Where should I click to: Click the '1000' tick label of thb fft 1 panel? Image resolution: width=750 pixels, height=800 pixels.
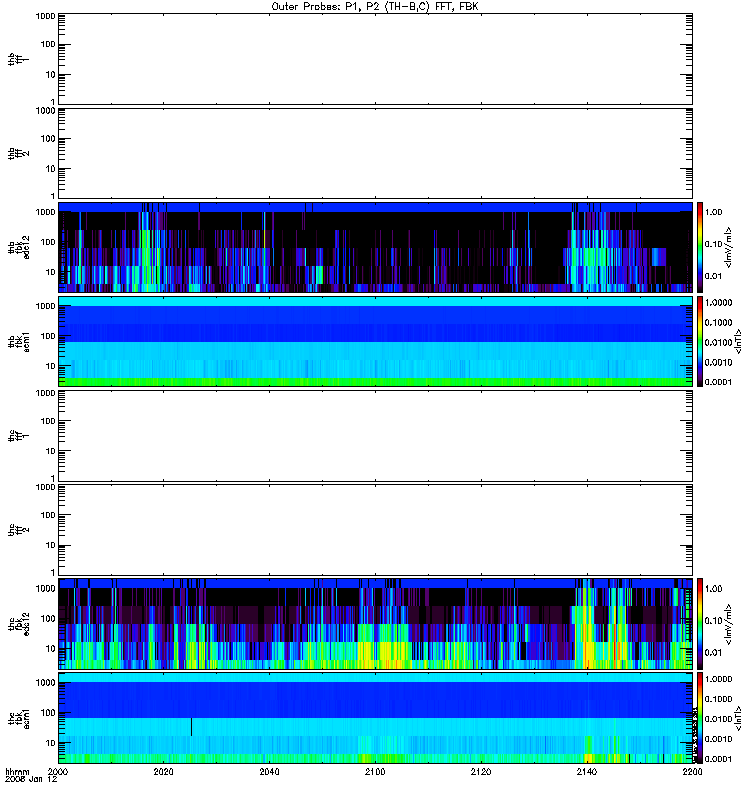point(45,16)
